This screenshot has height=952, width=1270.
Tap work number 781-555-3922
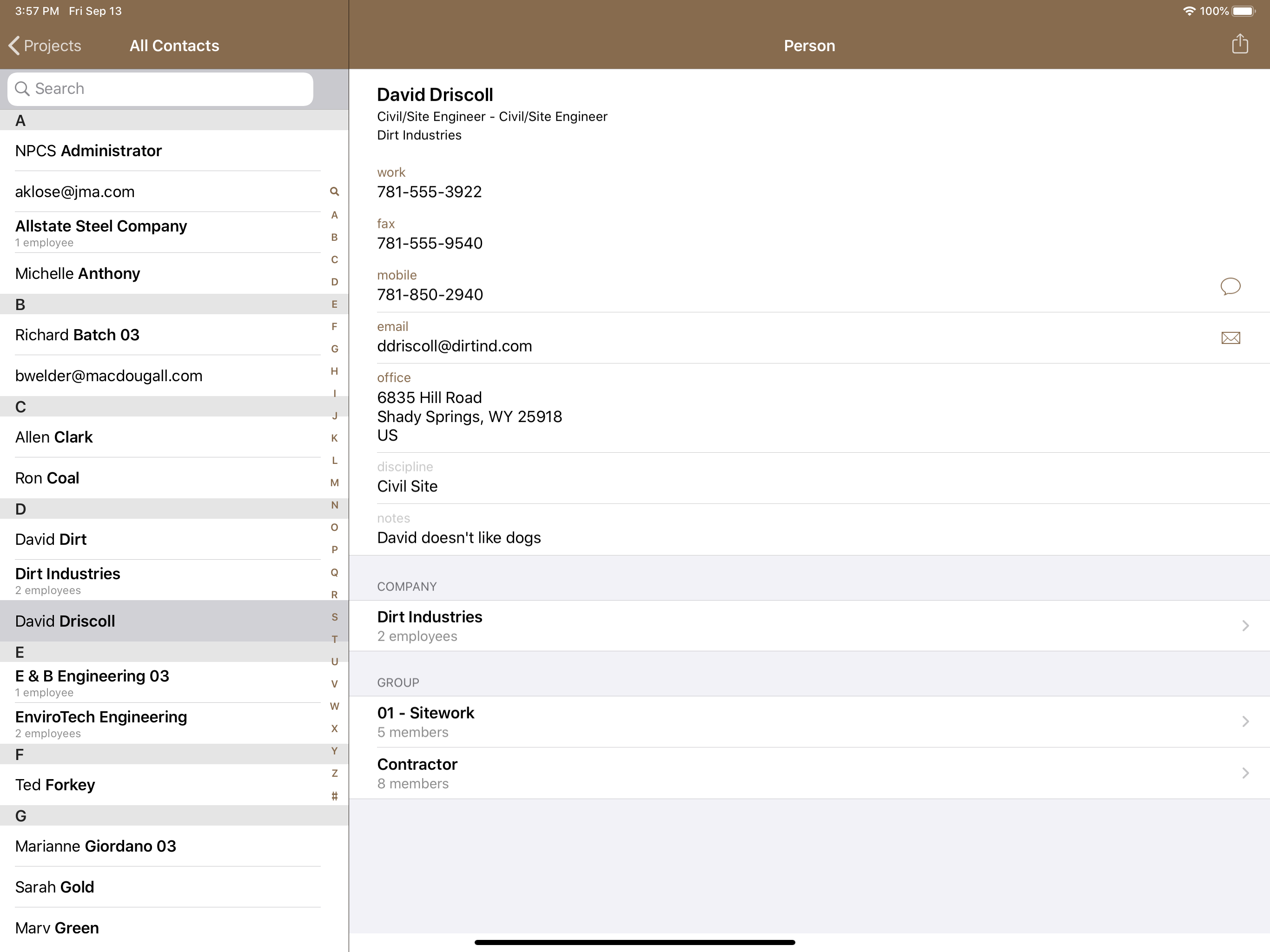click(x=429, y=192)
